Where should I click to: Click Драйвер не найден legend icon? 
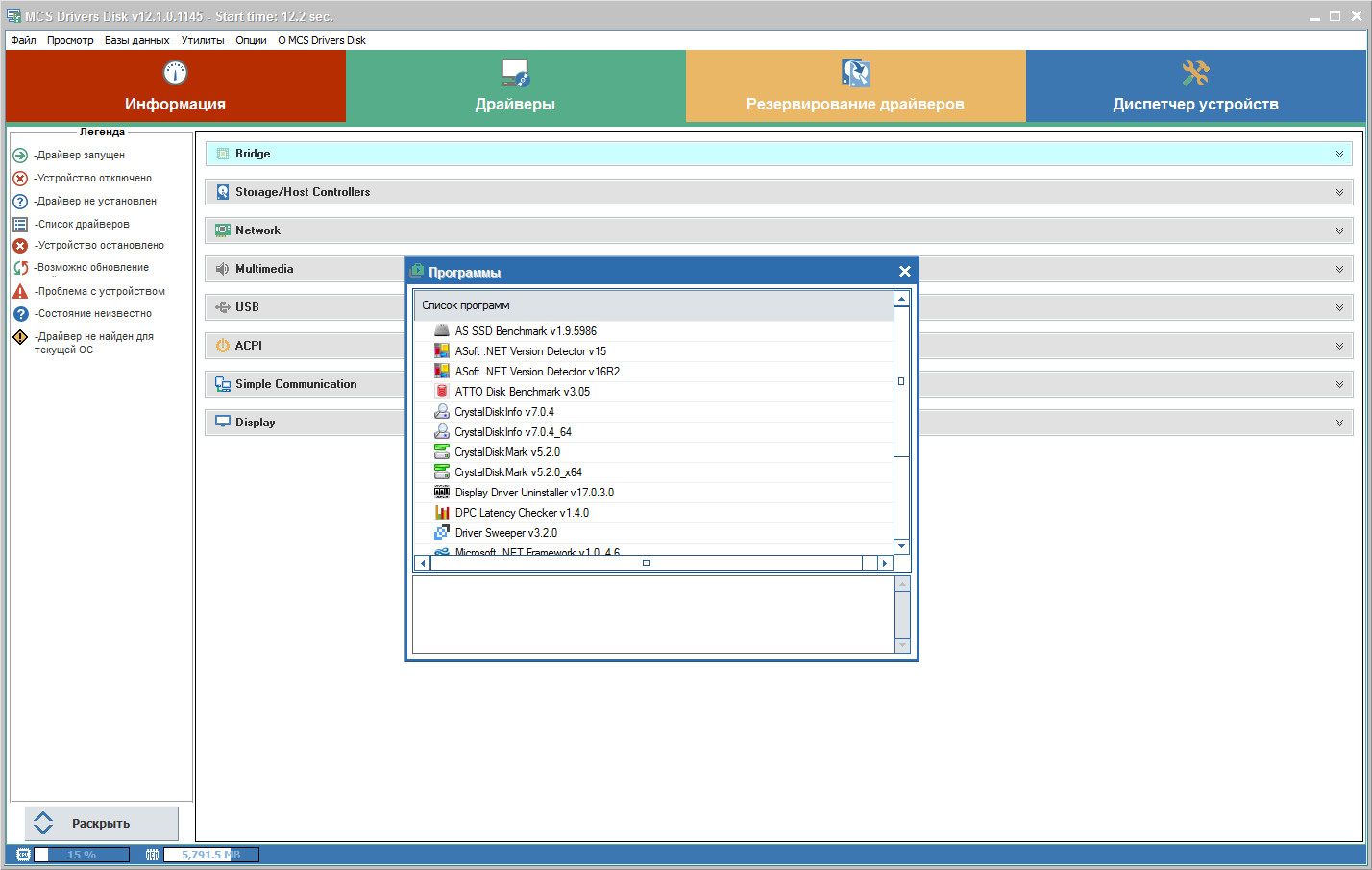(x=20, y=337)
